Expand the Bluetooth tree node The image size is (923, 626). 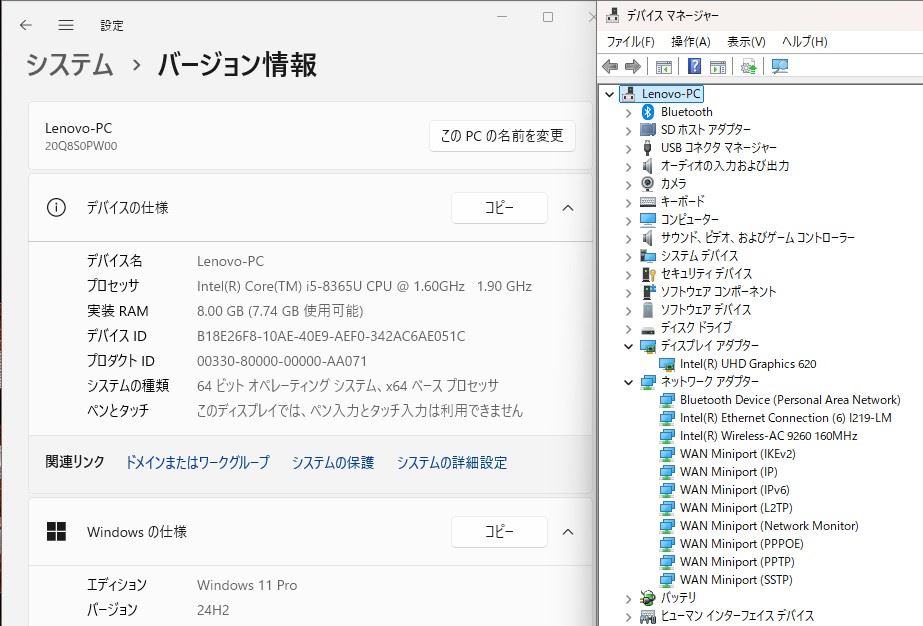coord(629,112)
